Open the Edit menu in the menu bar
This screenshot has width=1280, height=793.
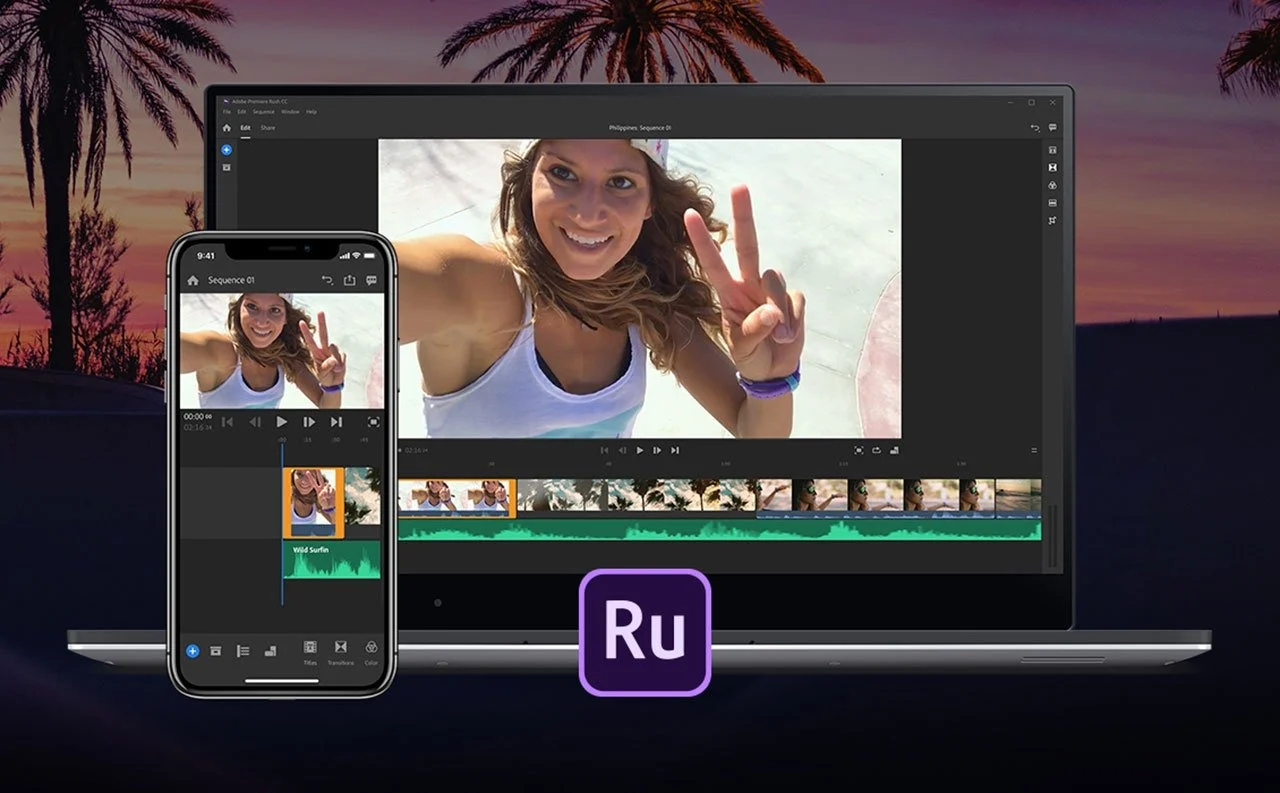[242, 112]
